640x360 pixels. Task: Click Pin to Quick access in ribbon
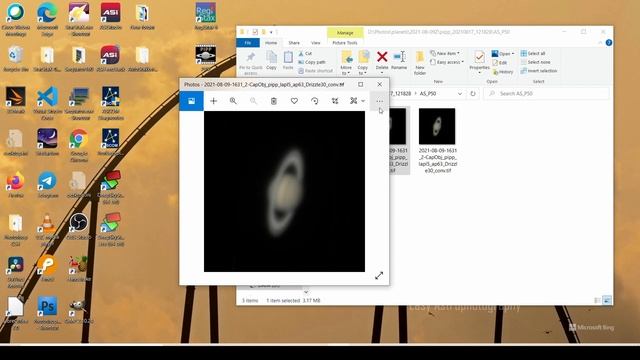point(251,63)
